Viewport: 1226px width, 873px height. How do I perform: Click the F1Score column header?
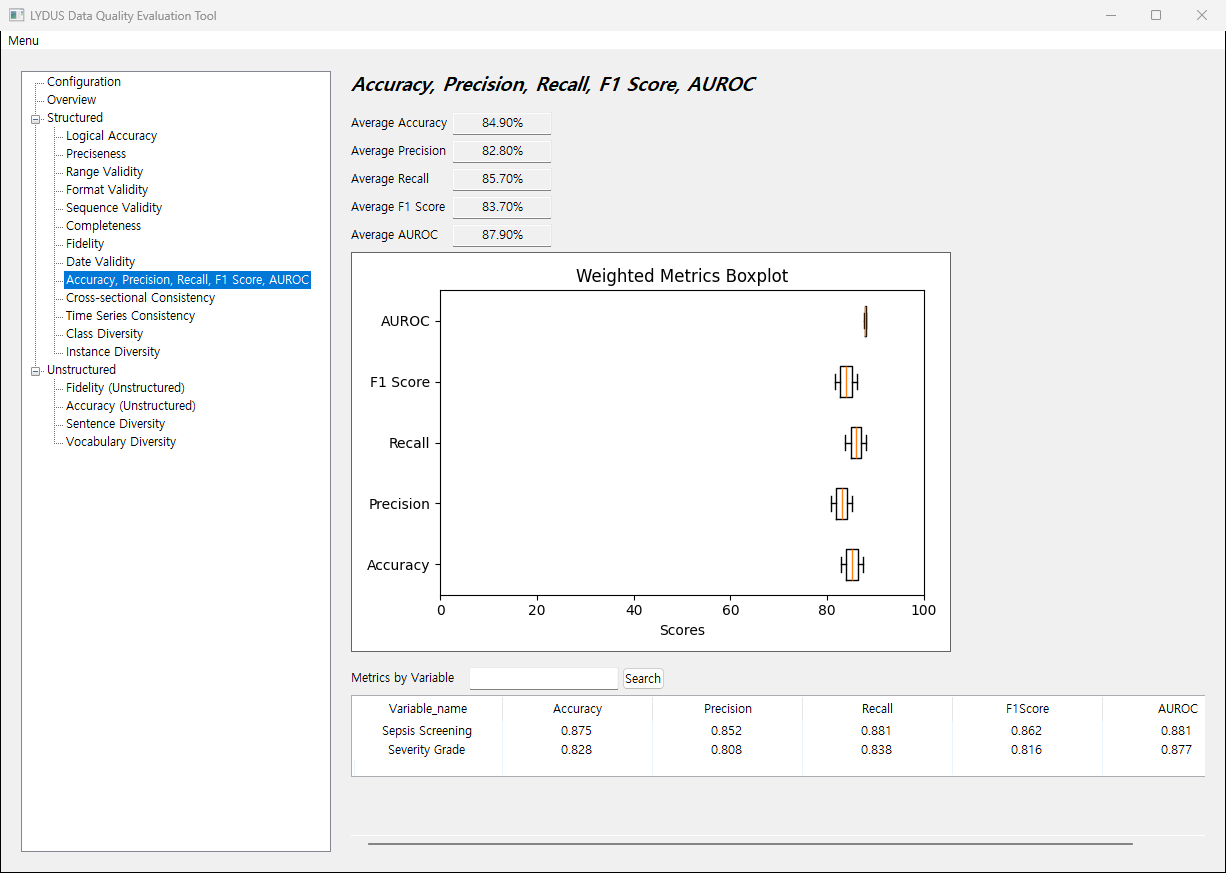coord(1028,709)
